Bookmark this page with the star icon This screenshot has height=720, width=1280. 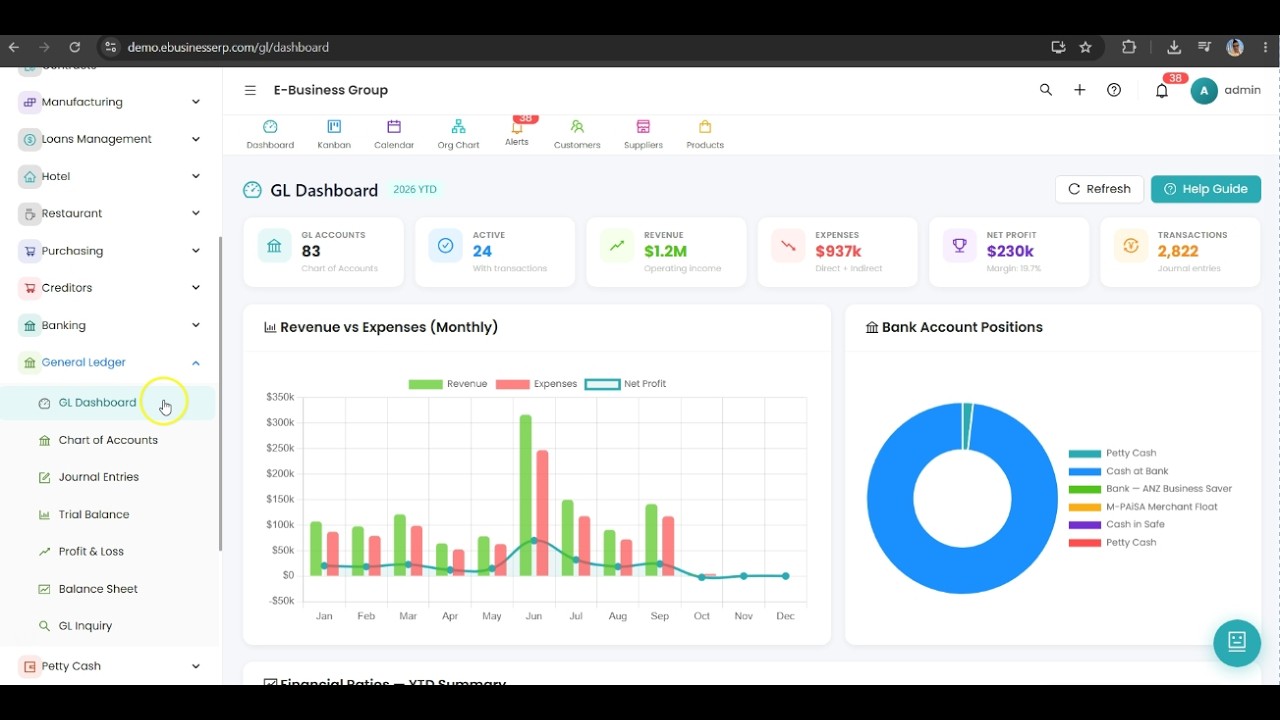point(1086,47)
